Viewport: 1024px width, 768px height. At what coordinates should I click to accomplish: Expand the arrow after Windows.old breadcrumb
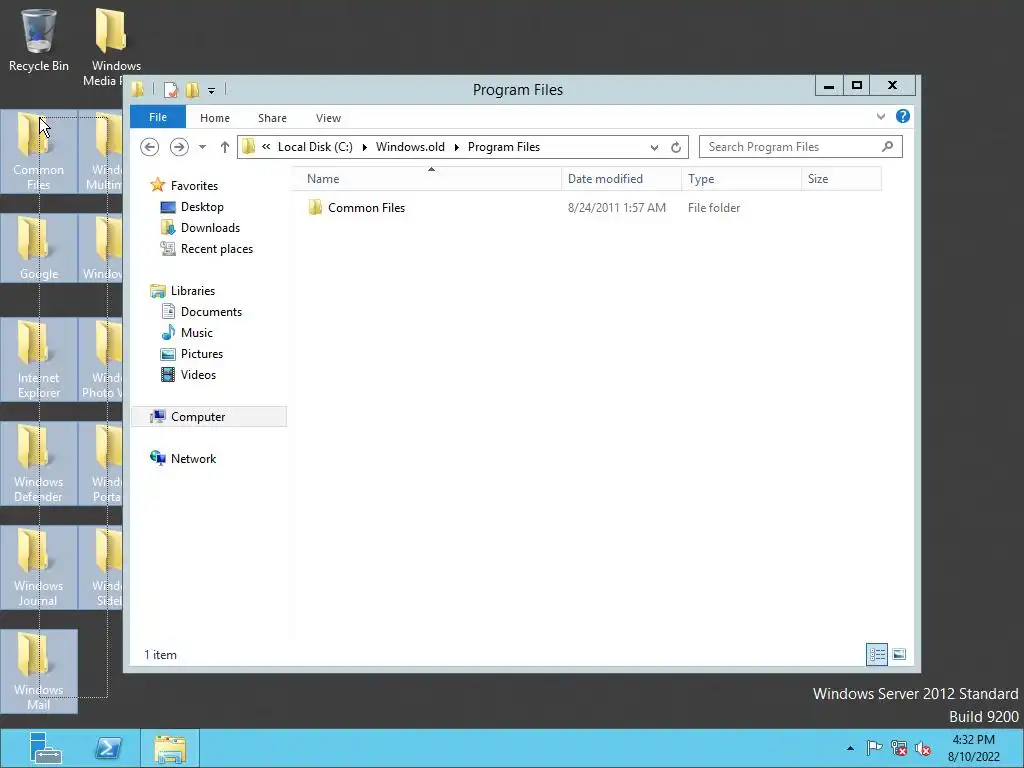(456, 147)
